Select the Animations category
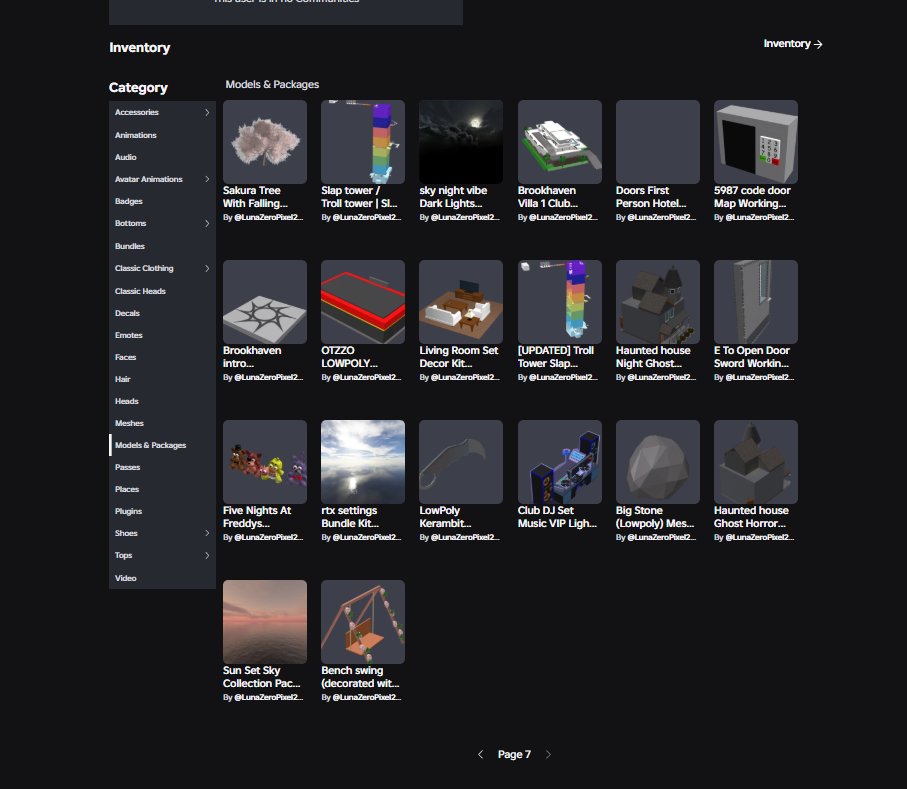907x789 pixels. pyautogui.click(x=163, y=135)
